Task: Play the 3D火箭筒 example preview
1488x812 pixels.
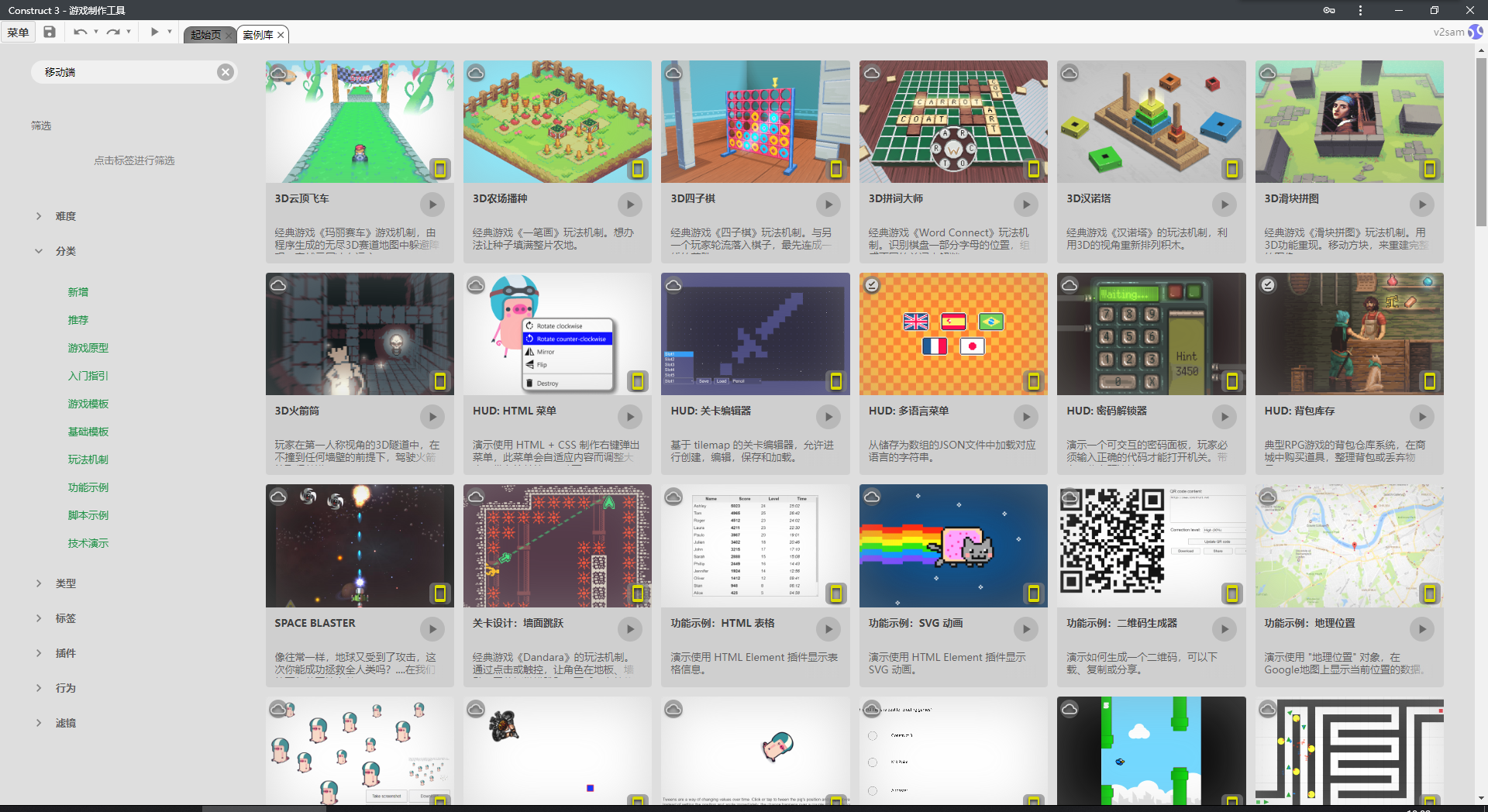Action: pyautogui.click(x=432, y=417)
